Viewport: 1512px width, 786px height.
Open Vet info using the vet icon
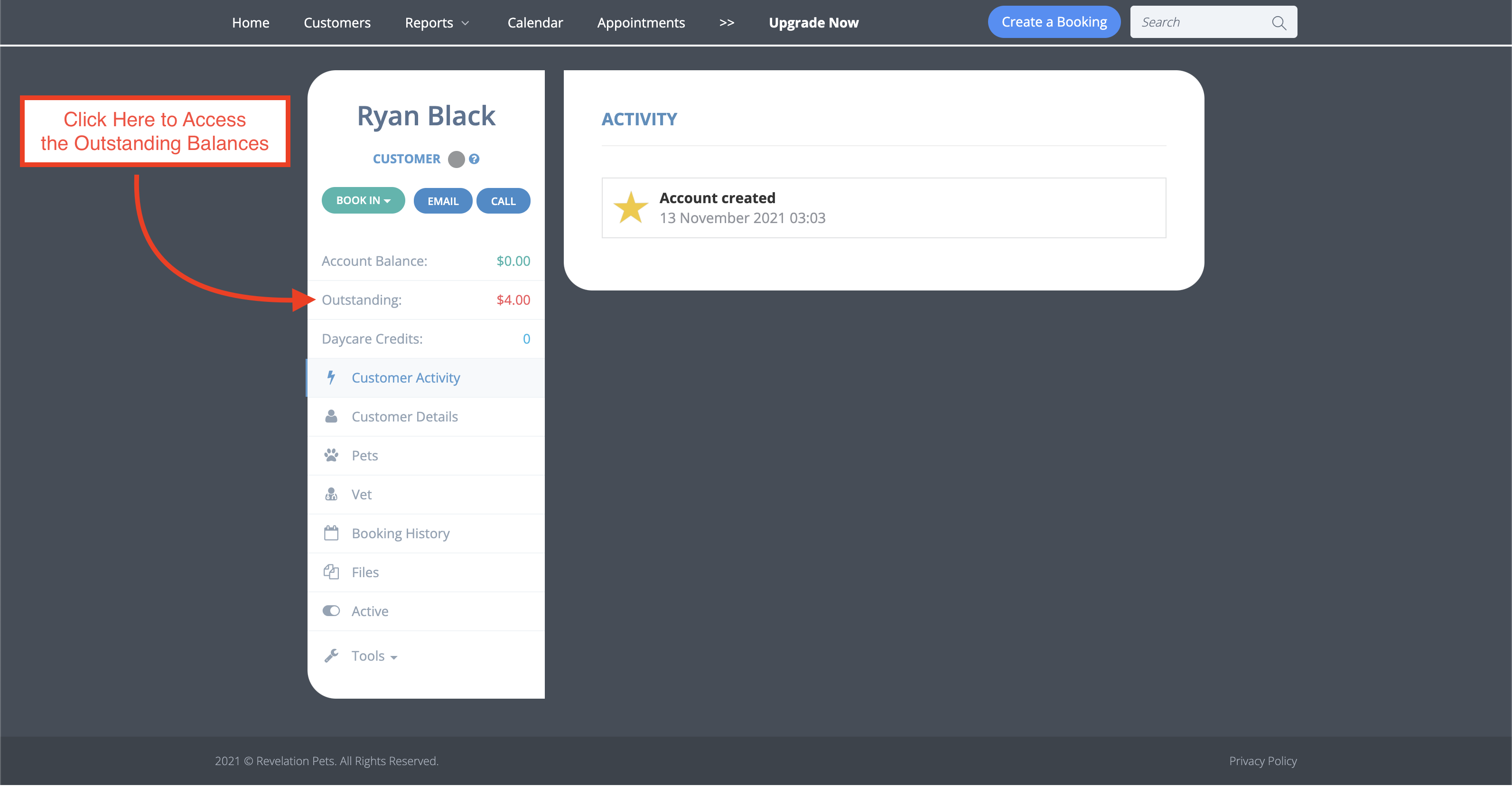click(x=332, y=494)
